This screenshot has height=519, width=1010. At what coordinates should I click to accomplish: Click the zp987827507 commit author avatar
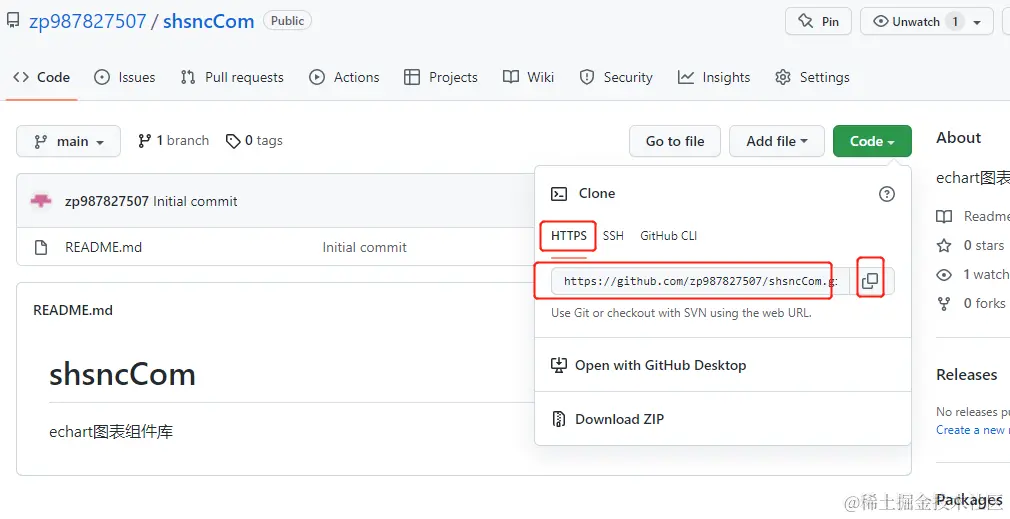pyautogui.click(x=41, y=201)
